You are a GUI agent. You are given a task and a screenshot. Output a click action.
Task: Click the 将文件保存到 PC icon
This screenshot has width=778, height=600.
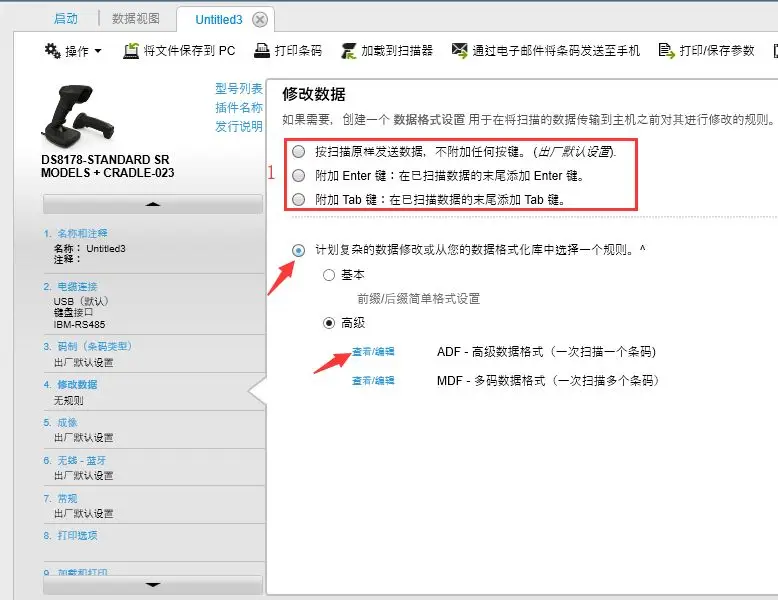131,51
